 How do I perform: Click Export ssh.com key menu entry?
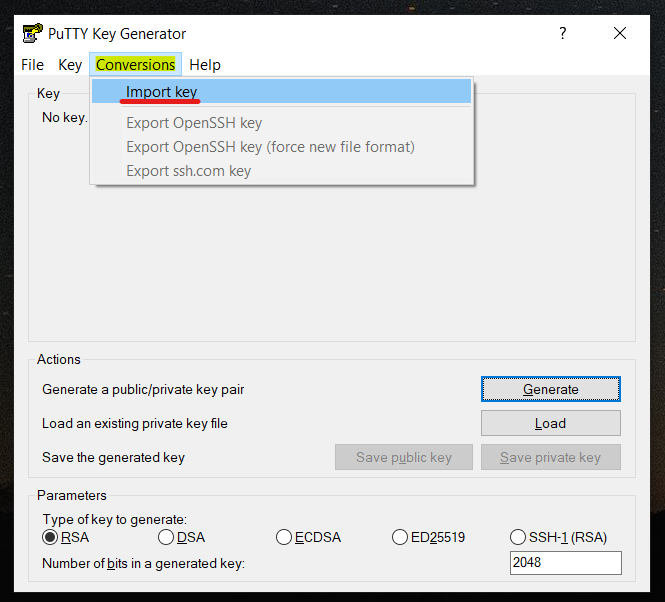click(188, 171)
